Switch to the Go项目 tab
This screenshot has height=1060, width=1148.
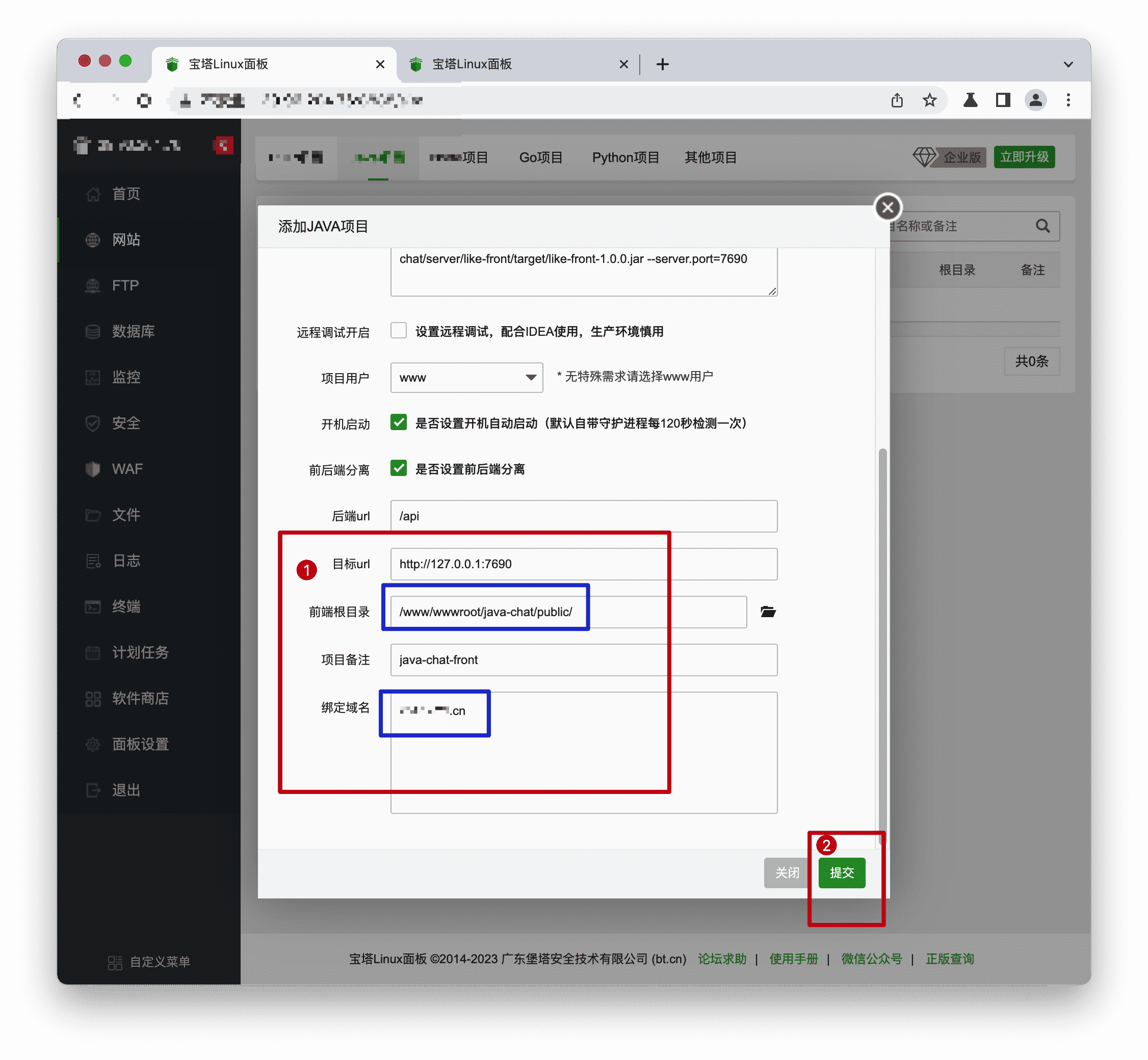(x=540, y=157)
